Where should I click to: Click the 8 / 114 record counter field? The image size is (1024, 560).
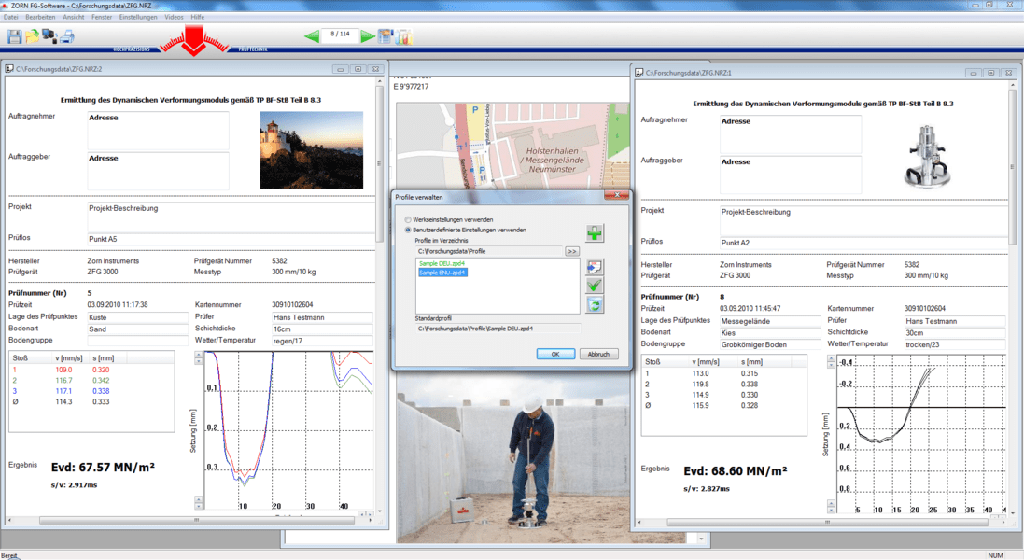coord(340,35)
